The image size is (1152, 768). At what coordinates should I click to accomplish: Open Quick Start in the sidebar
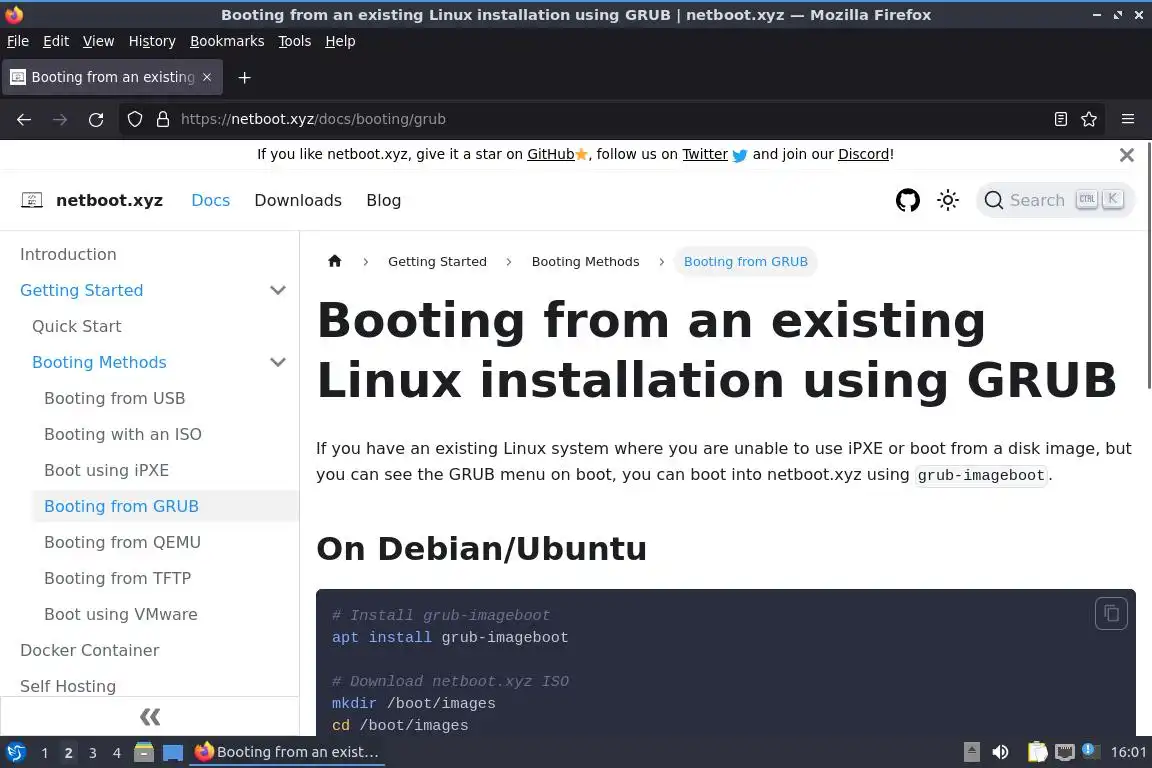[76, 326]
